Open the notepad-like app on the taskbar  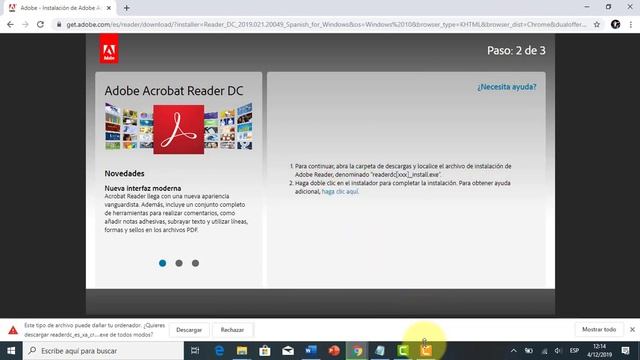380,351
